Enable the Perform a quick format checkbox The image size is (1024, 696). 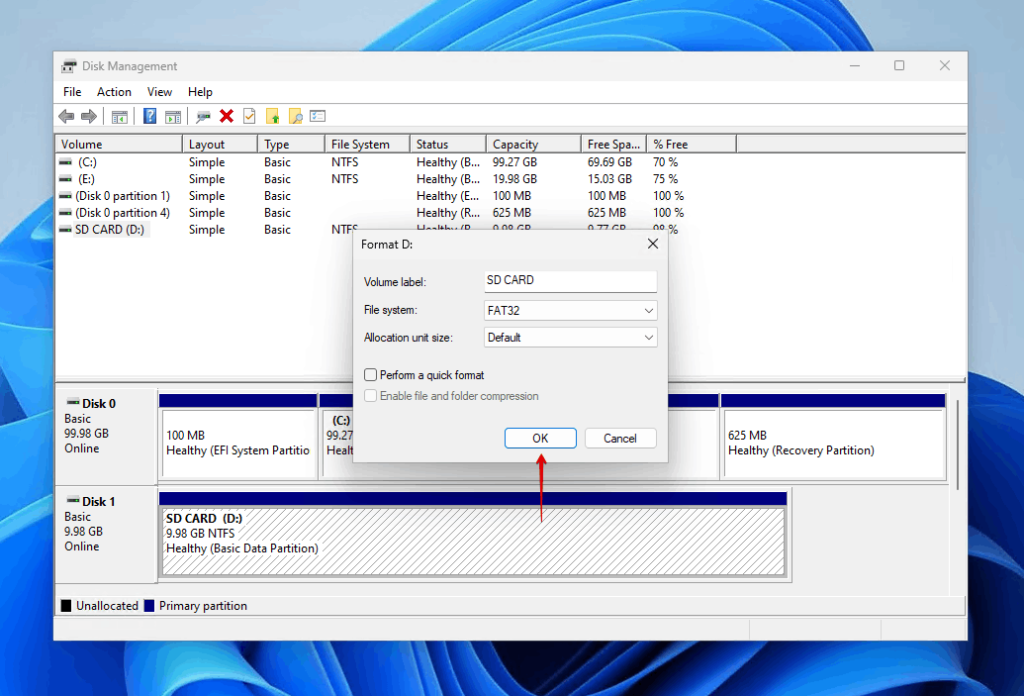(x=370, y=374)
